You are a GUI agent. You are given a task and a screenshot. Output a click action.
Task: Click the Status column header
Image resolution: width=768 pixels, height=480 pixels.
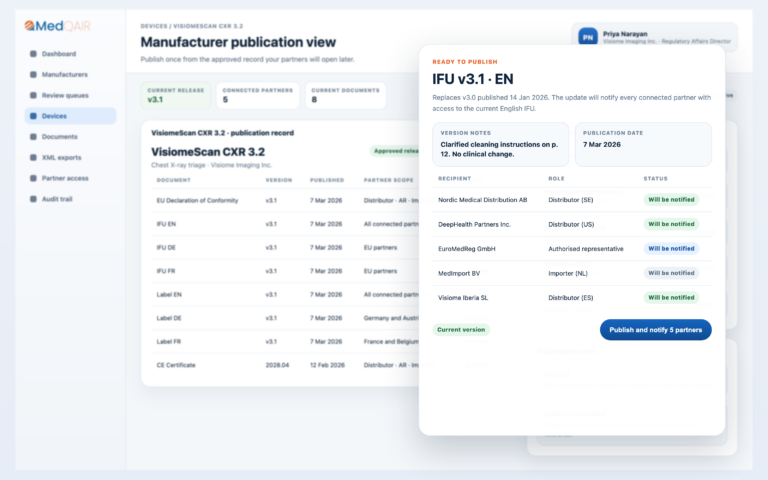click(x=655, y=179)
